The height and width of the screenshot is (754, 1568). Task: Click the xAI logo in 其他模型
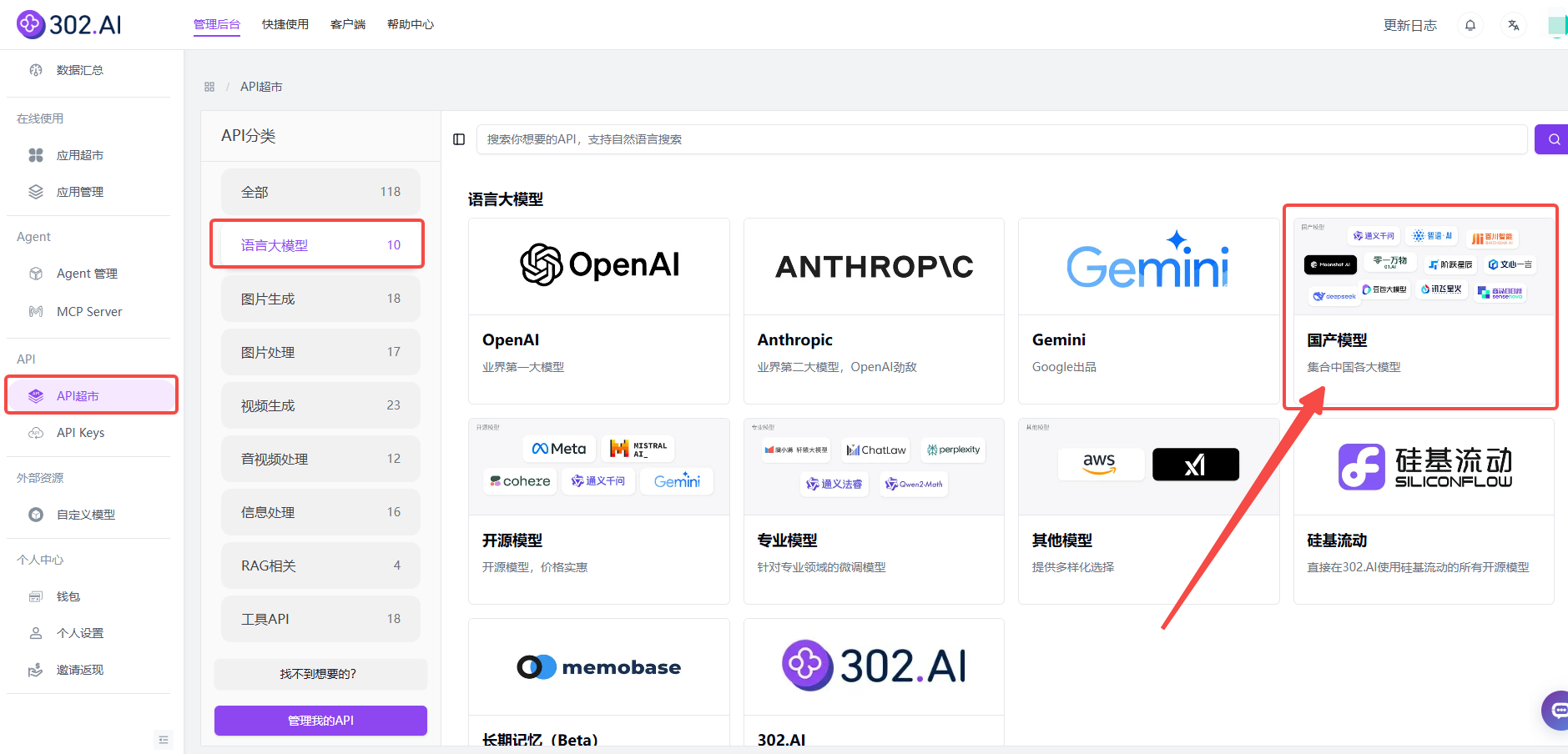pyautogui.click(x=1196, y=465)
